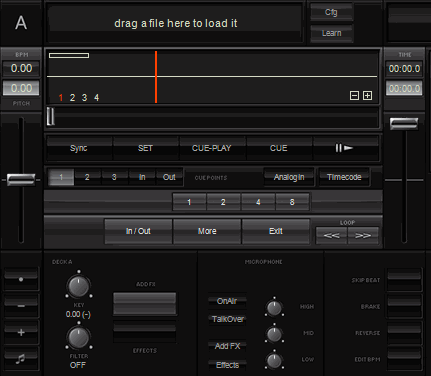Open the ADD FX dropdown on deck A
431x376 pixels.
[x=145, y=304]
